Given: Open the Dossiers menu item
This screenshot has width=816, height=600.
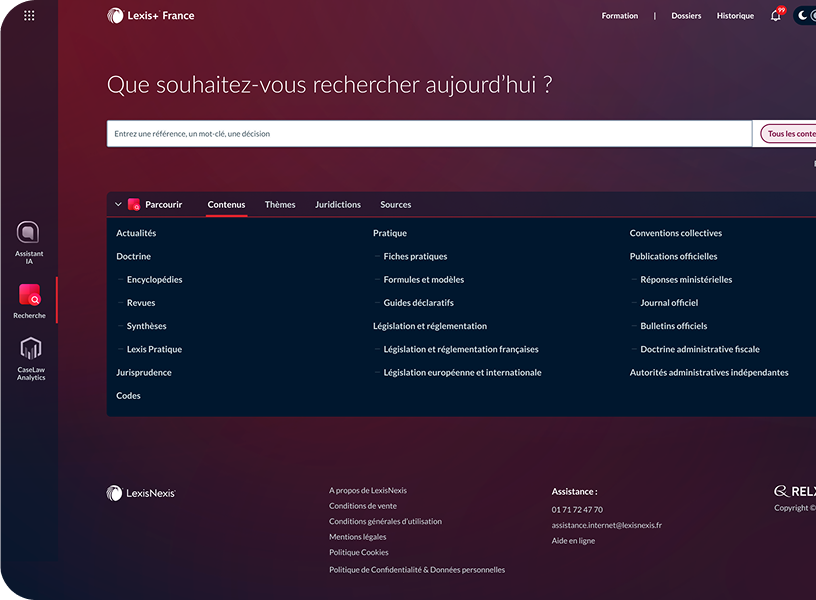Looking at the screenshot, I should click(686, 16).
